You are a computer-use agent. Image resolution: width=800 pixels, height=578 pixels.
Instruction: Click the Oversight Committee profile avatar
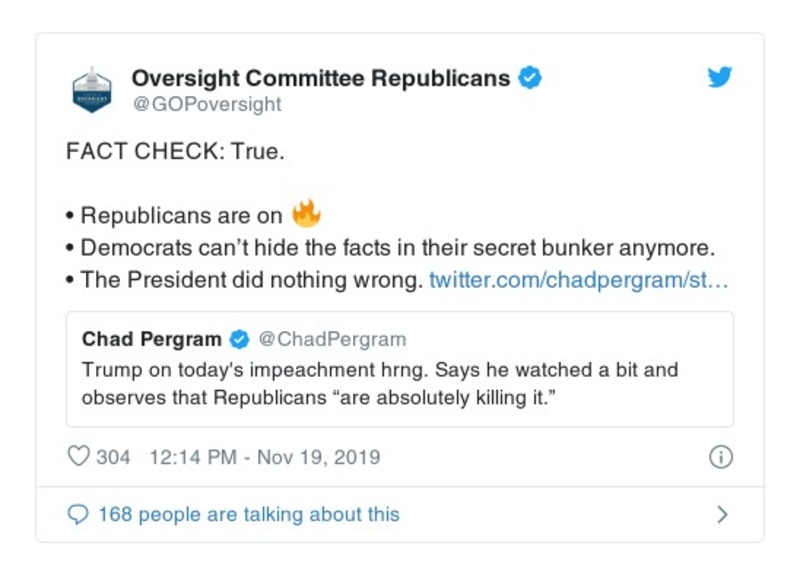coord(91,90)
